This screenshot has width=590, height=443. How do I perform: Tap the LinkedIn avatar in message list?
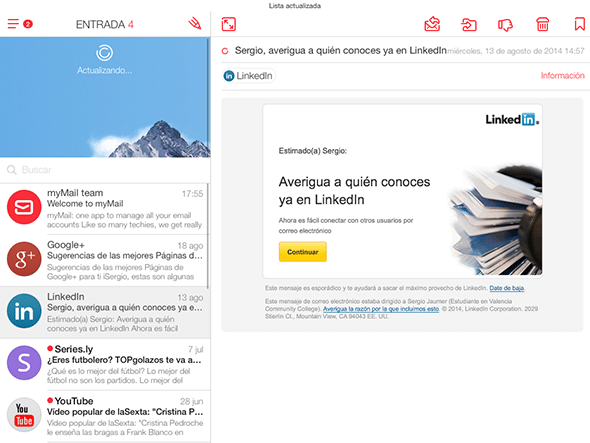click(x=24, y=311)
